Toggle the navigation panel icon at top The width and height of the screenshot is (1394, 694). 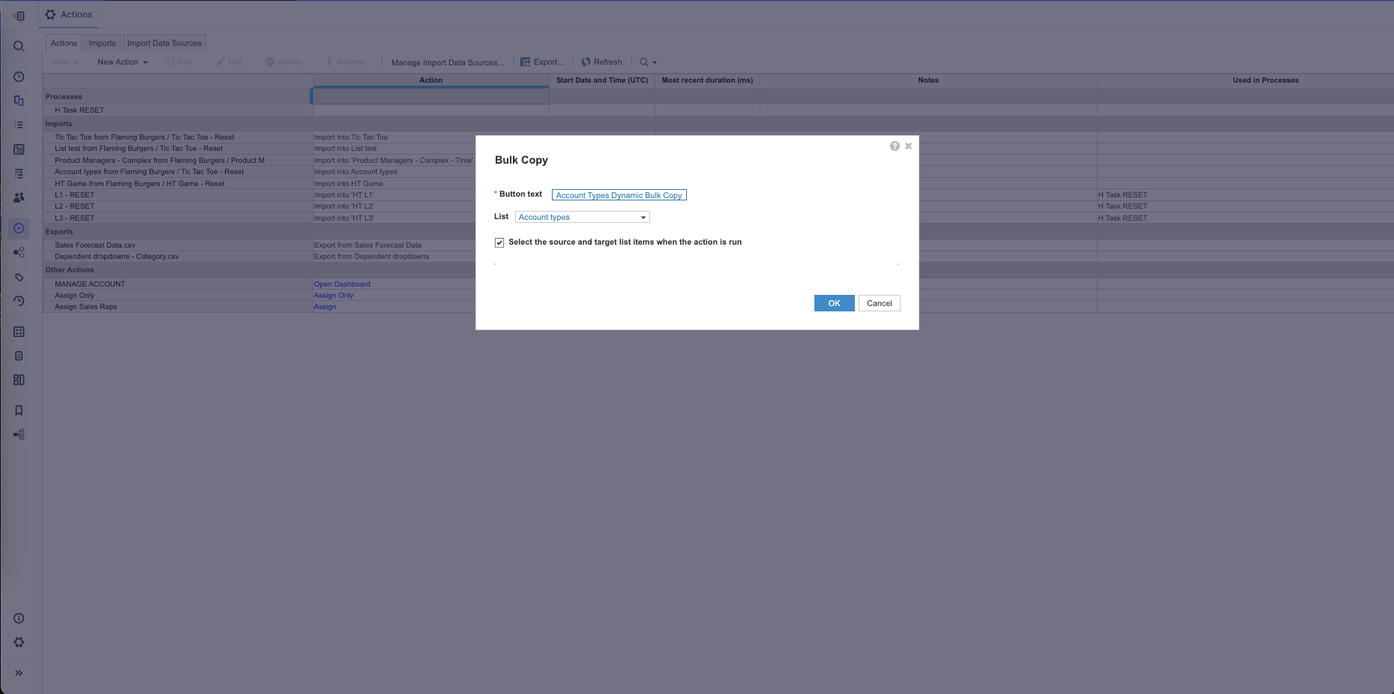pos(18,15)
